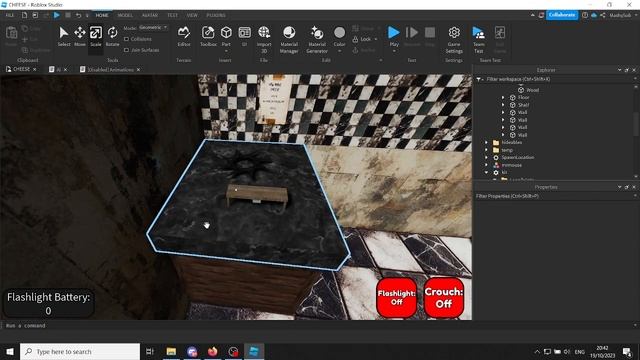Click the cloud icon near Collaborate
Viewport: 640px width, 360px height.
tap(594, 15)
